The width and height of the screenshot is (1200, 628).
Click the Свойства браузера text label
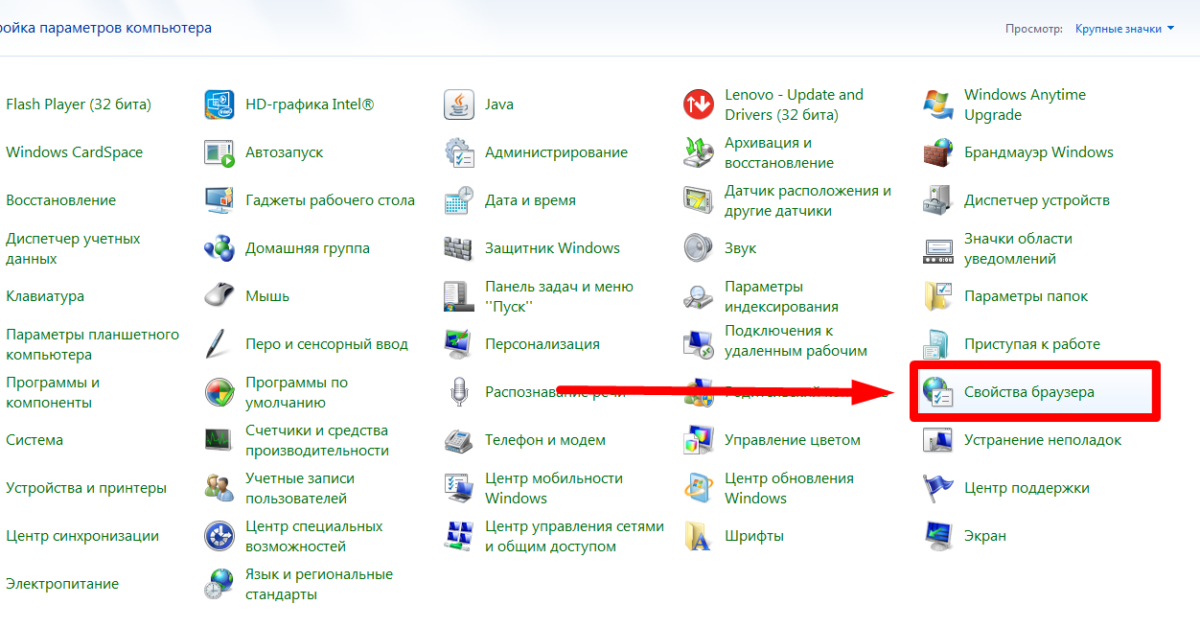(x=1029, y=392)
